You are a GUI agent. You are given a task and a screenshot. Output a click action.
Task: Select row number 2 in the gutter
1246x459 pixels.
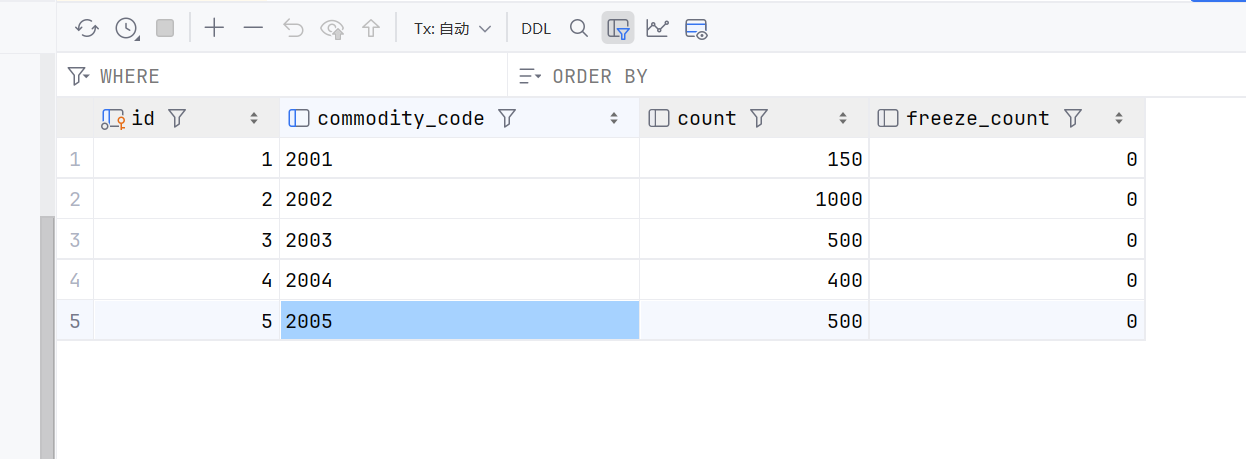point(75,199)
